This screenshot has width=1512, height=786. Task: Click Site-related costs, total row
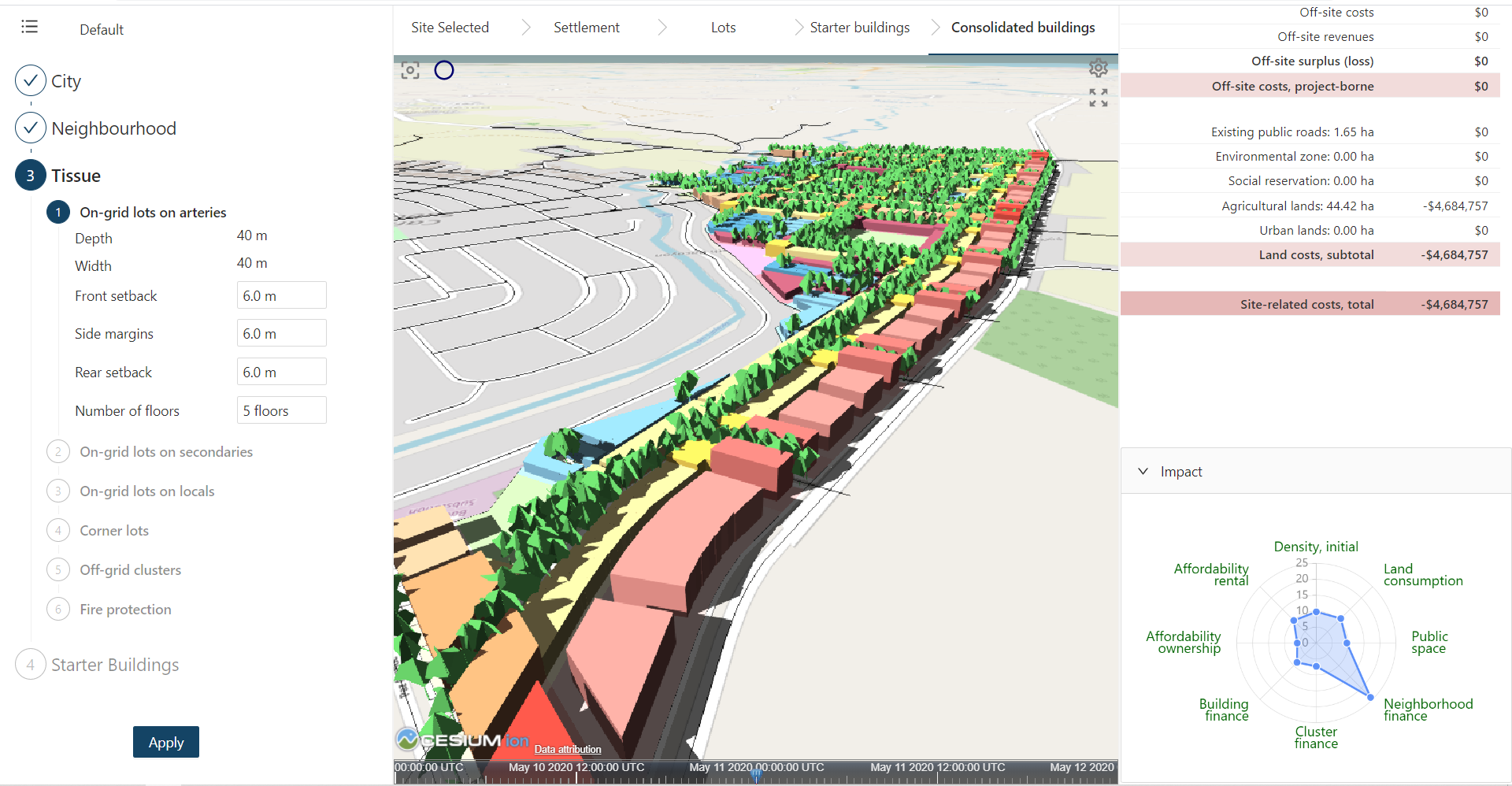(x=1310, y=304)
